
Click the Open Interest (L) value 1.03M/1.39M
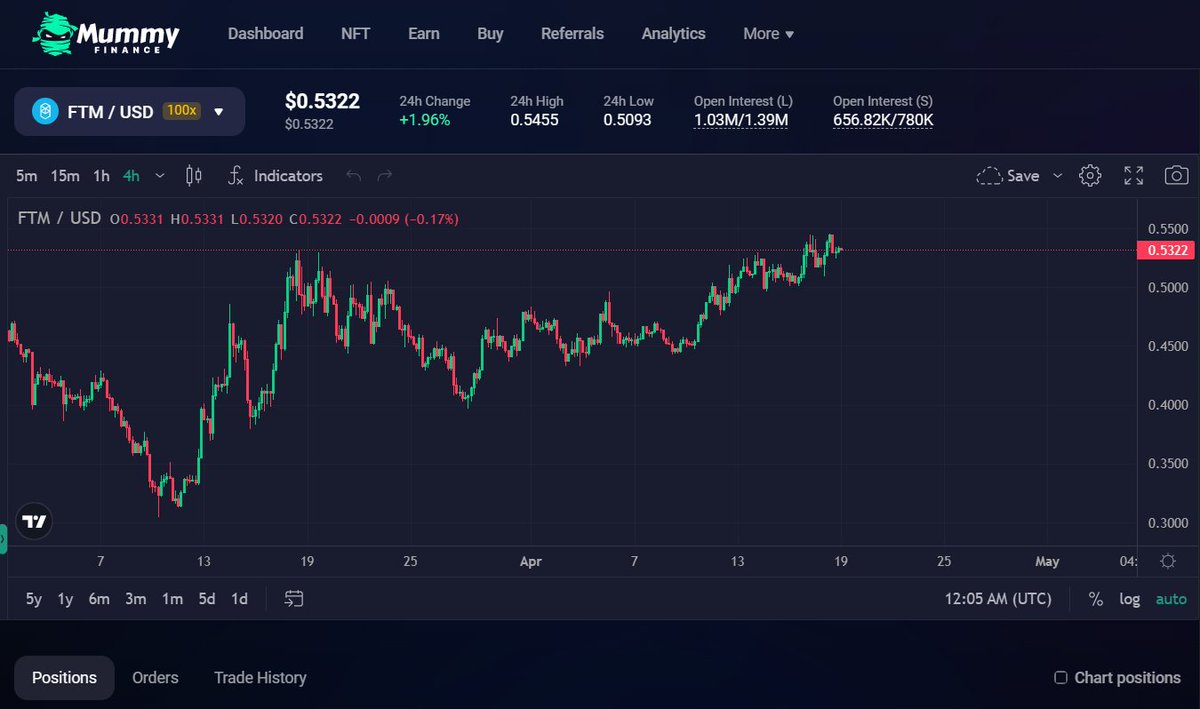click(x=741, y=120)
